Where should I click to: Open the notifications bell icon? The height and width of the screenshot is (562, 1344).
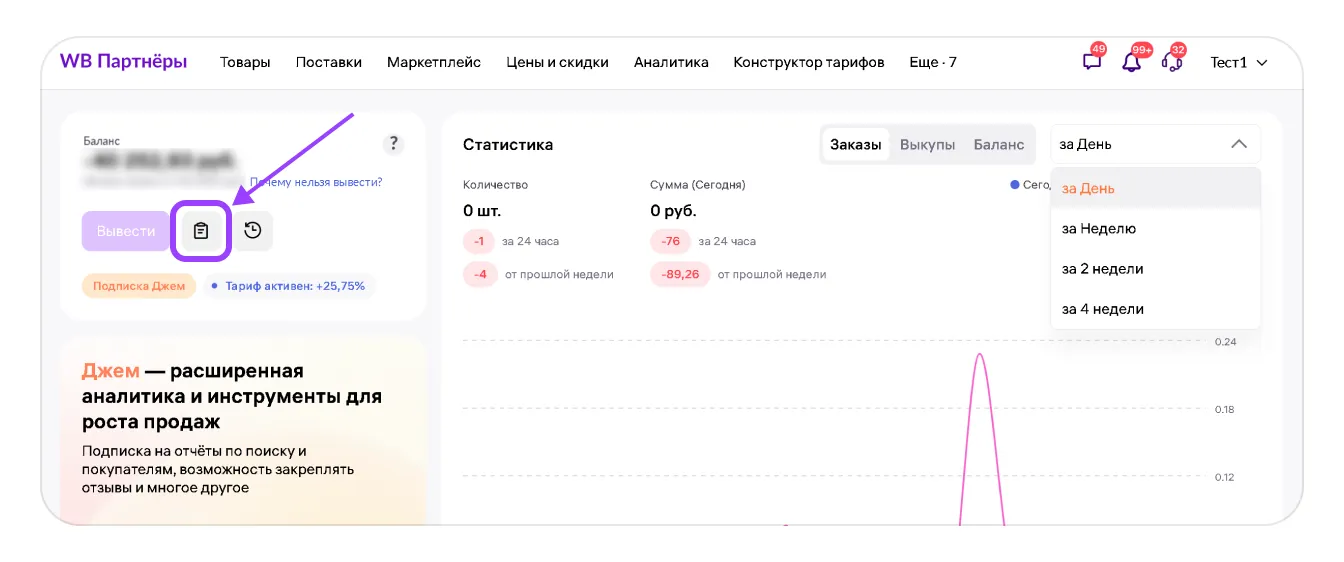coord(1132,61)
